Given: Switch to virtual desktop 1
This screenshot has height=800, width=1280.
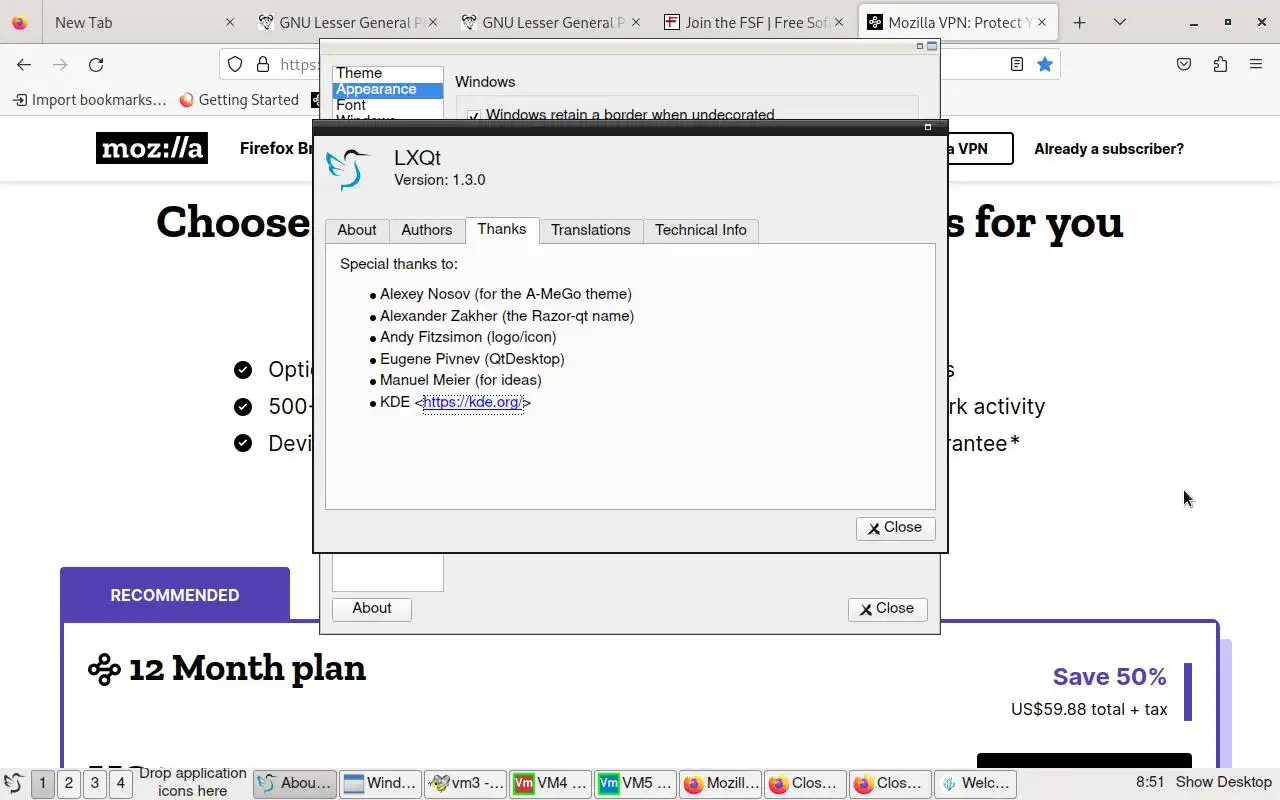Looking at the screenshot, I should [x=42, y=783].
